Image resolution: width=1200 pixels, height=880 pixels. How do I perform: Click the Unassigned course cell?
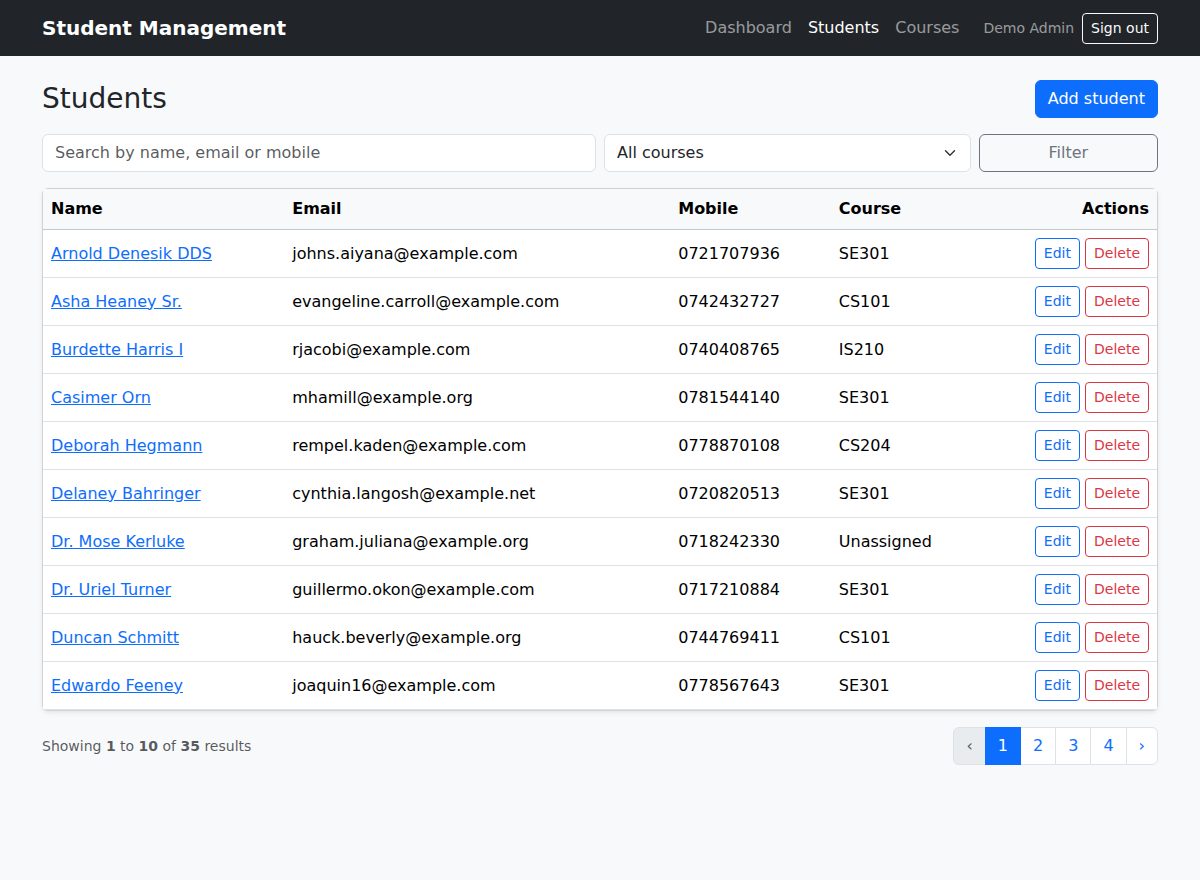point(885,542)
